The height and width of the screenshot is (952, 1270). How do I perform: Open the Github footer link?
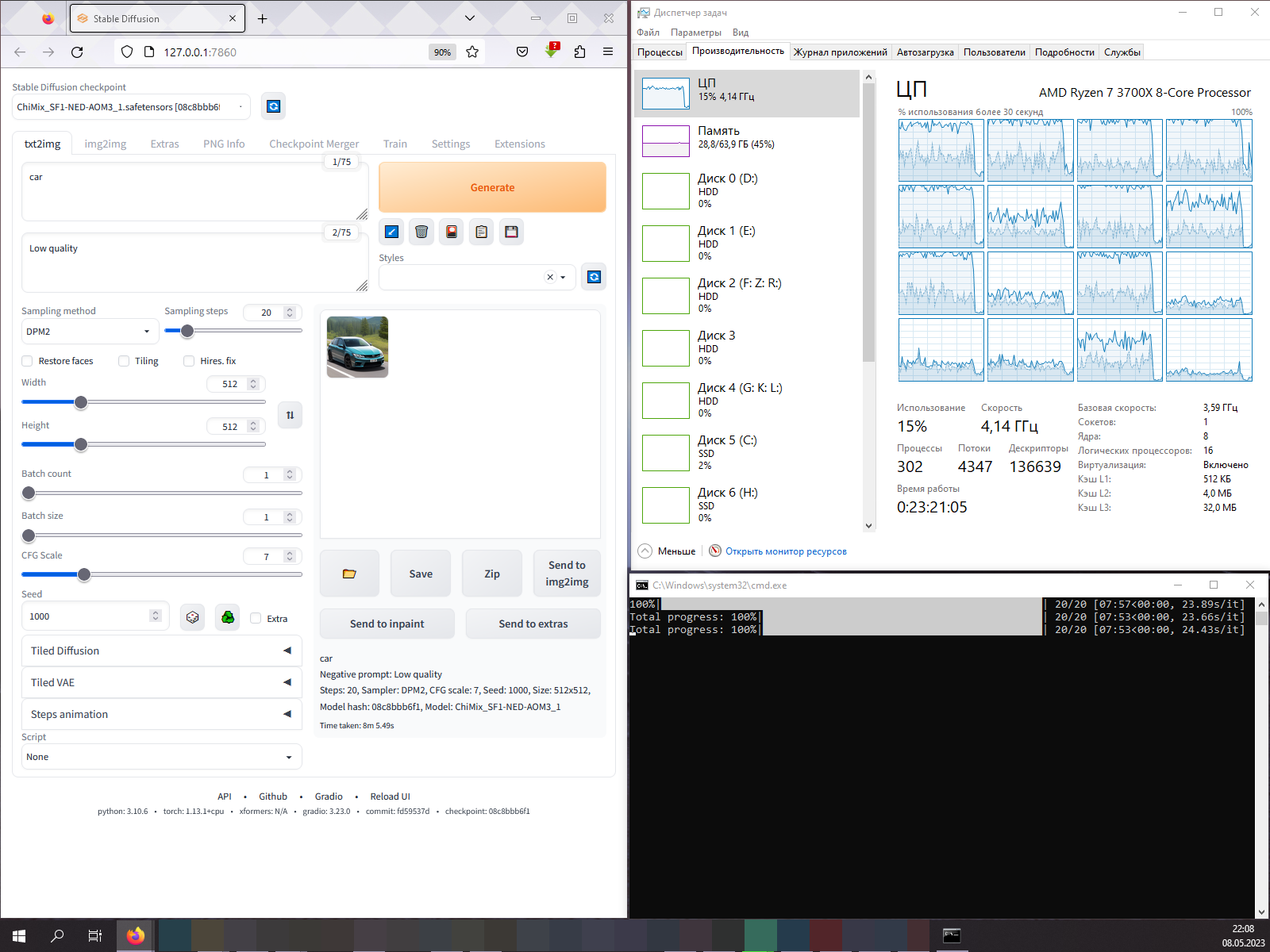[273, 797]
